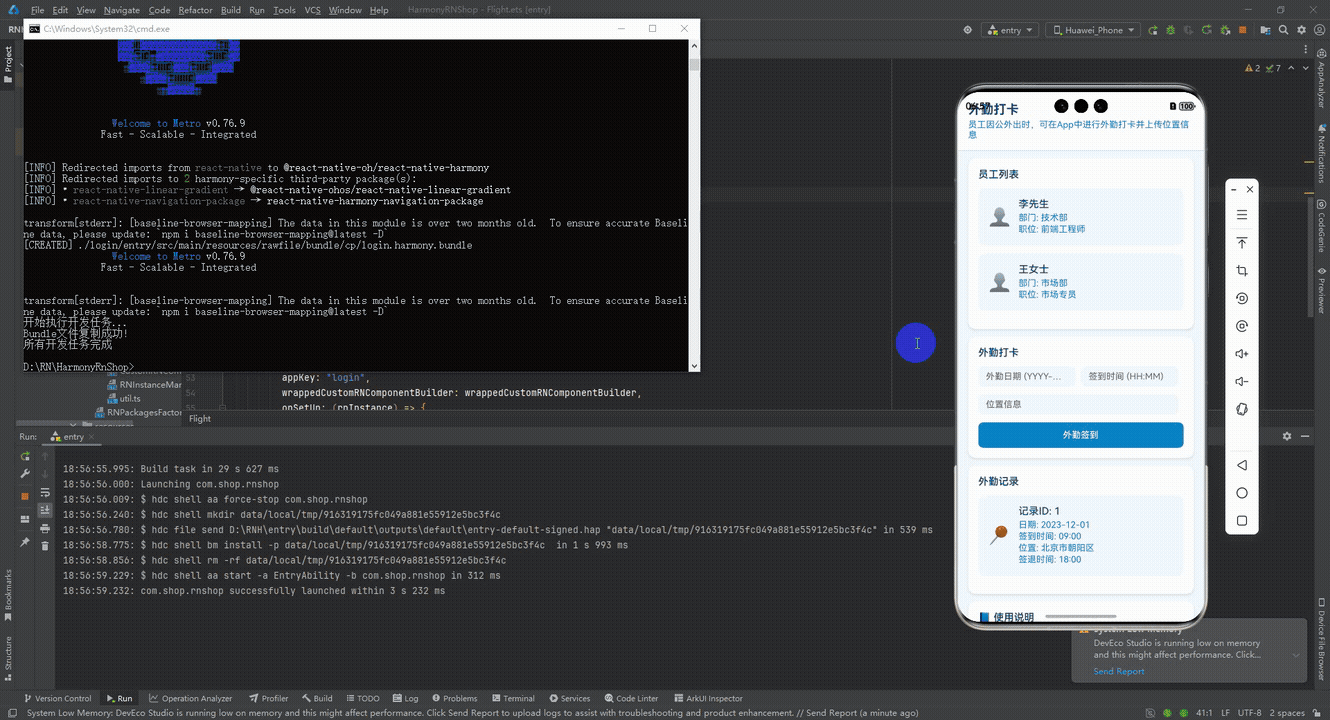The width and height of the screenshot is (1330, 720).
Task: Click the 签到时间 (HH:MM) input field
Action: 1130,376
